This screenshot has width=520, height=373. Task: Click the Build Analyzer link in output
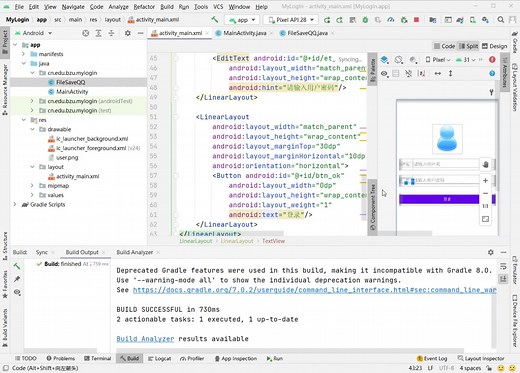[x=145, y=339]
